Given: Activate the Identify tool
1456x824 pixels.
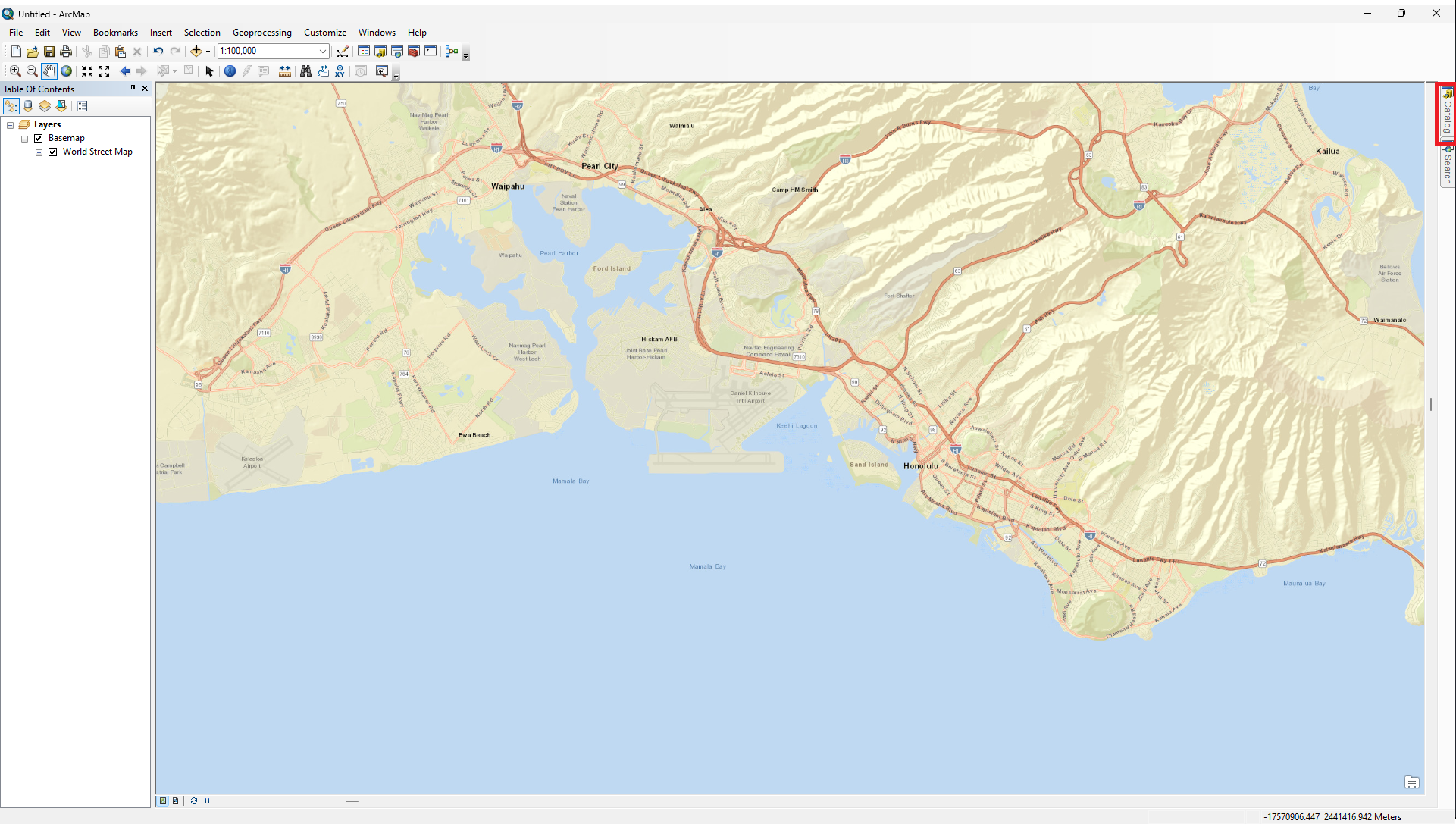Looking at the screenshot, I should click(230, 71).
